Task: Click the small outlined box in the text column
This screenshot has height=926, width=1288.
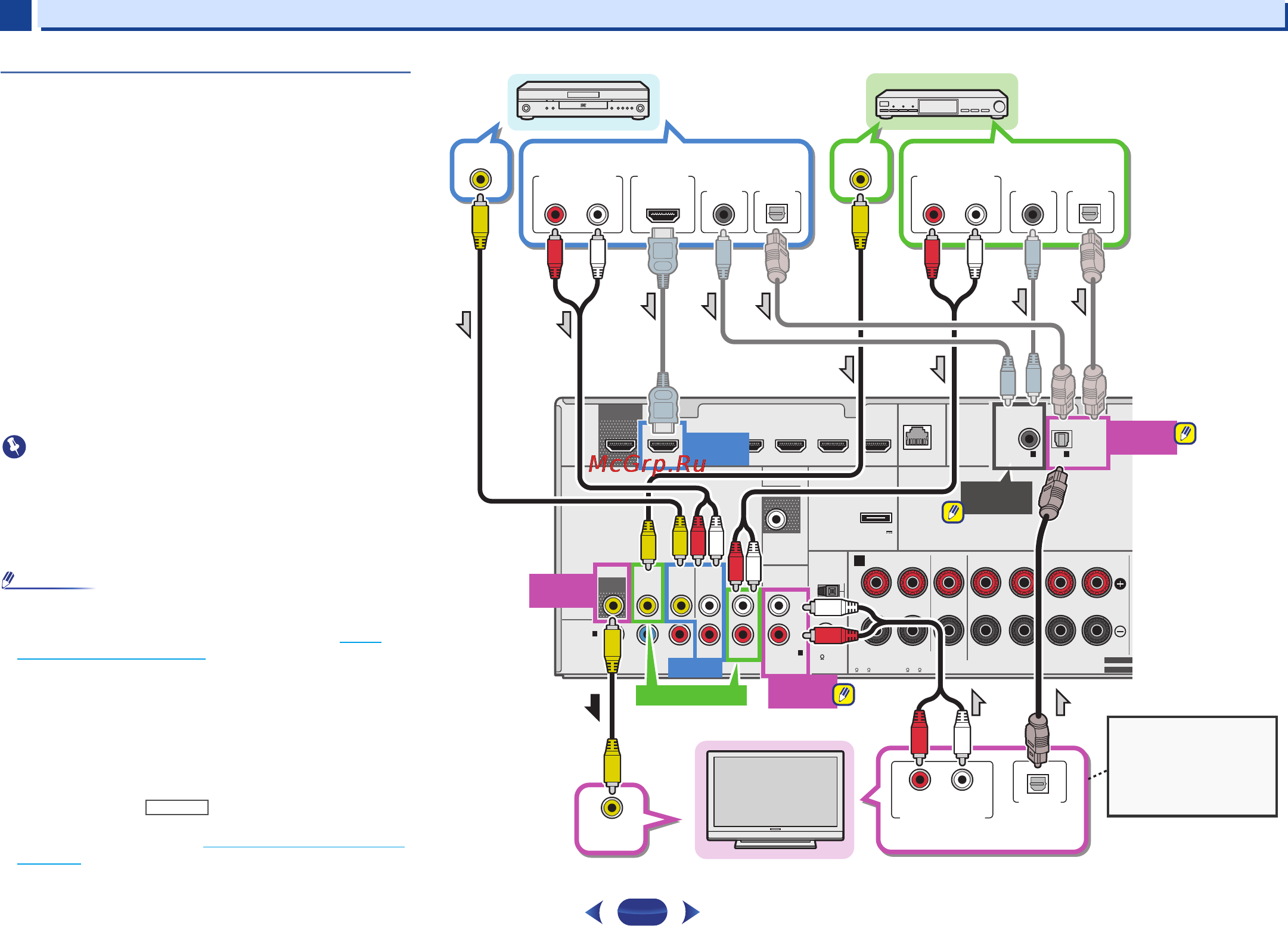Action: [177, 807]
